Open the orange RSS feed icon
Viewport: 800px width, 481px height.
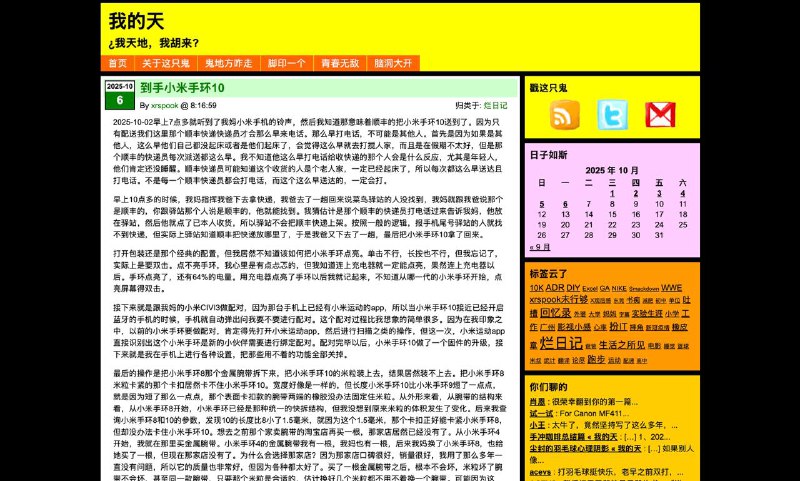[564, 115]
